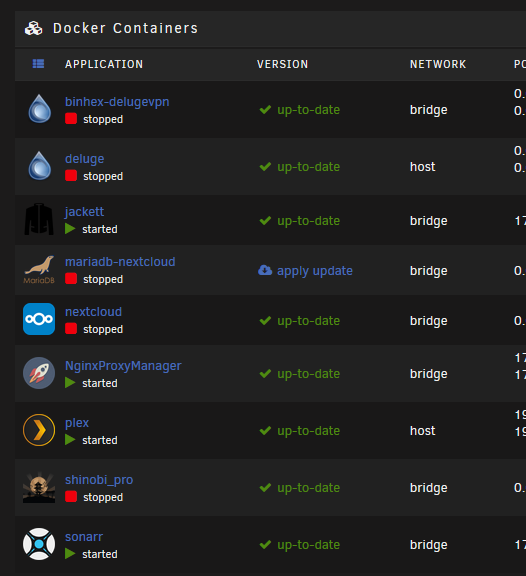Click up-to-date status for shinobi_pro
Screen dimensions: 526x576
(309, 488)
